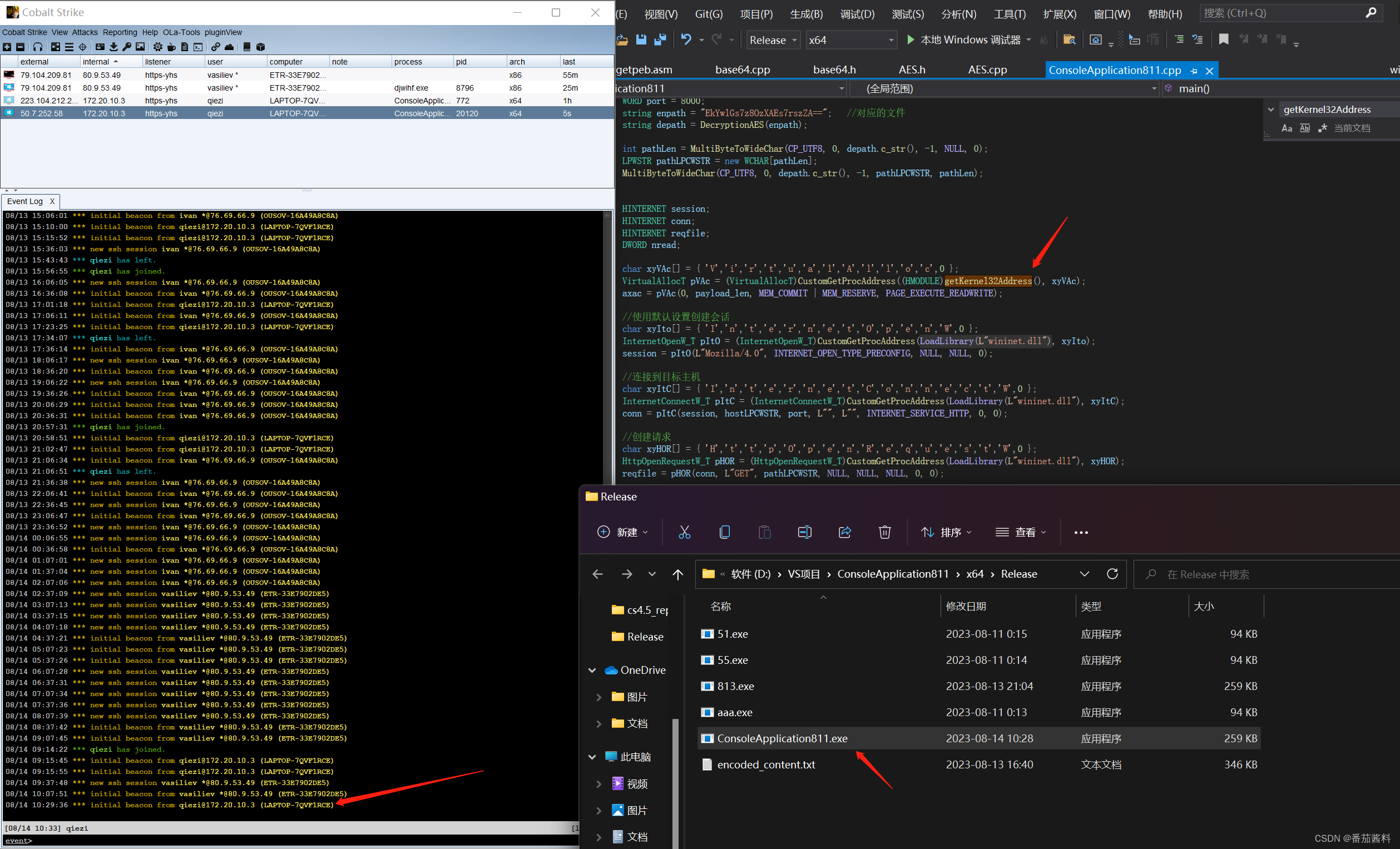Screen dimensions: 1400x849
Task: Toggle whole word match in find box
Action: pyautogui.click(x=1304, y=128)
